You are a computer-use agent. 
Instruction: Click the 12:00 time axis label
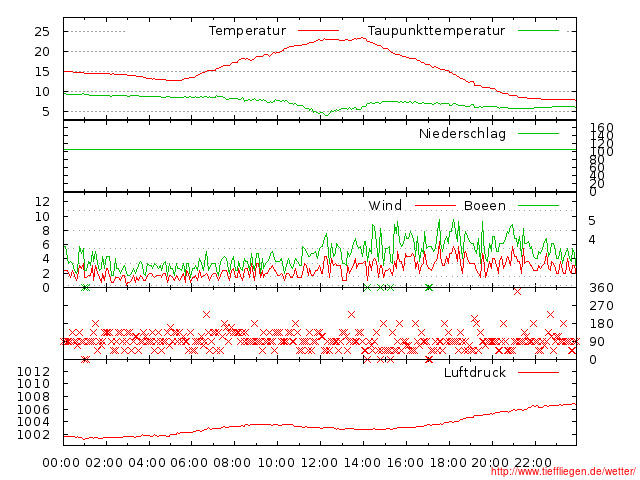[x=319, y=463]
